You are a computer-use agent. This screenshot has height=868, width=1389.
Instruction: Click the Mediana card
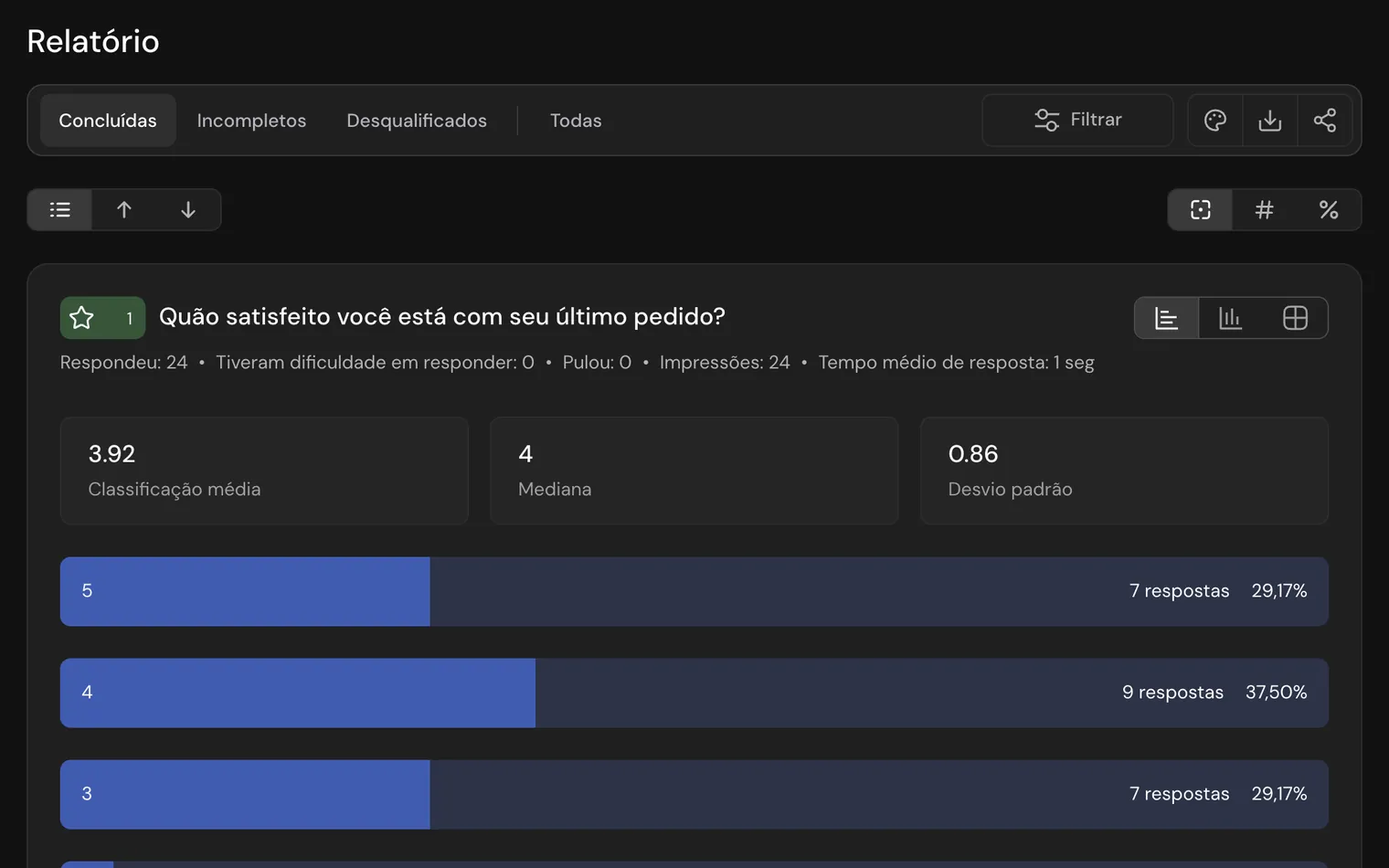(694, 471)
